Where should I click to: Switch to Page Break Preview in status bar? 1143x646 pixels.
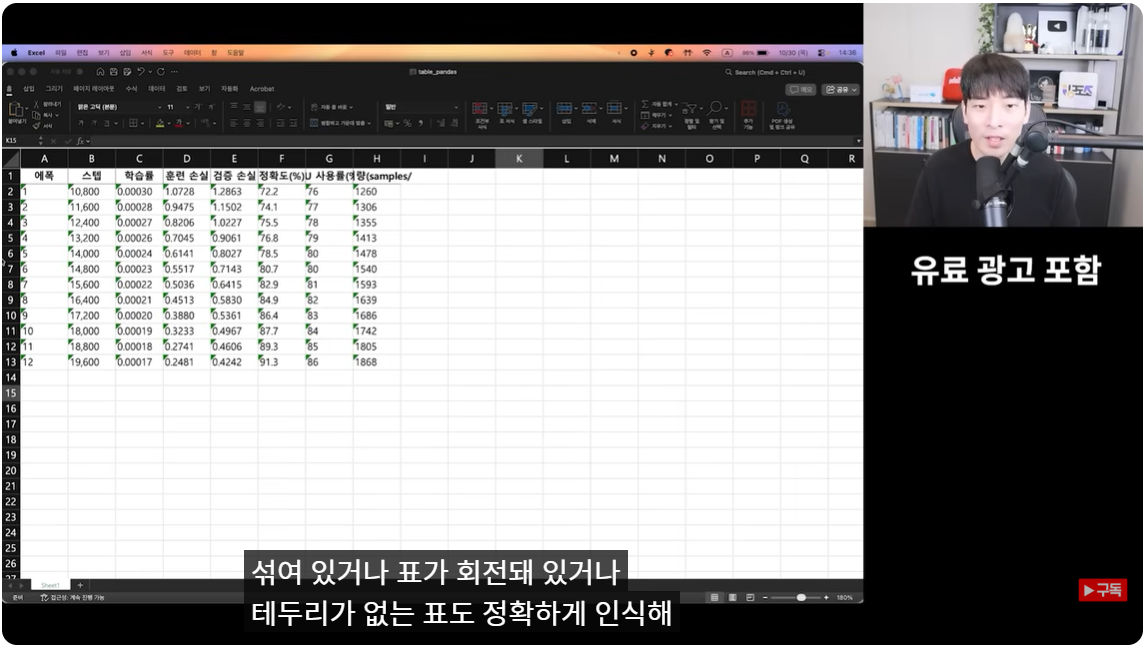tap(750, 597)
